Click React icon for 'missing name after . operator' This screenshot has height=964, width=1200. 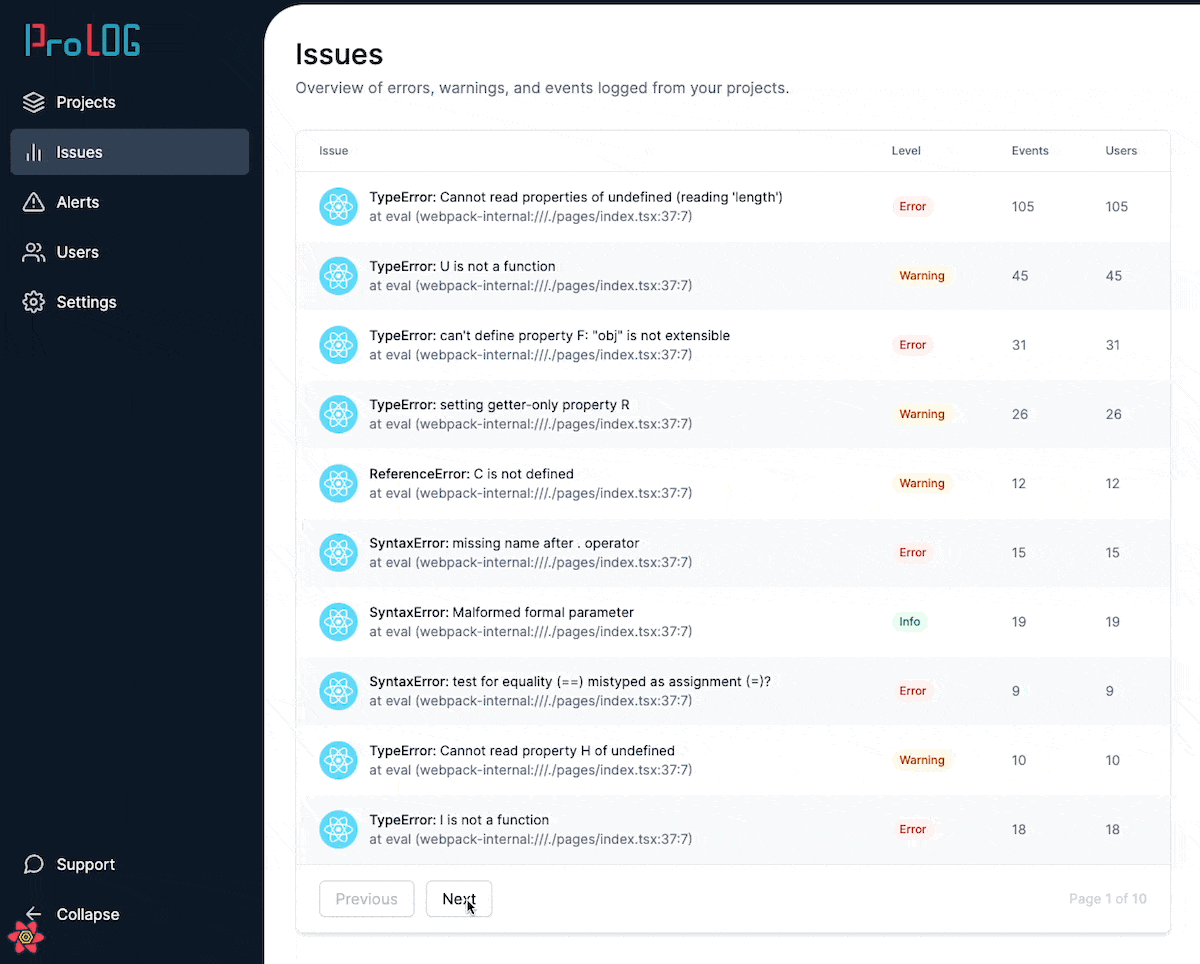(338, 552)
